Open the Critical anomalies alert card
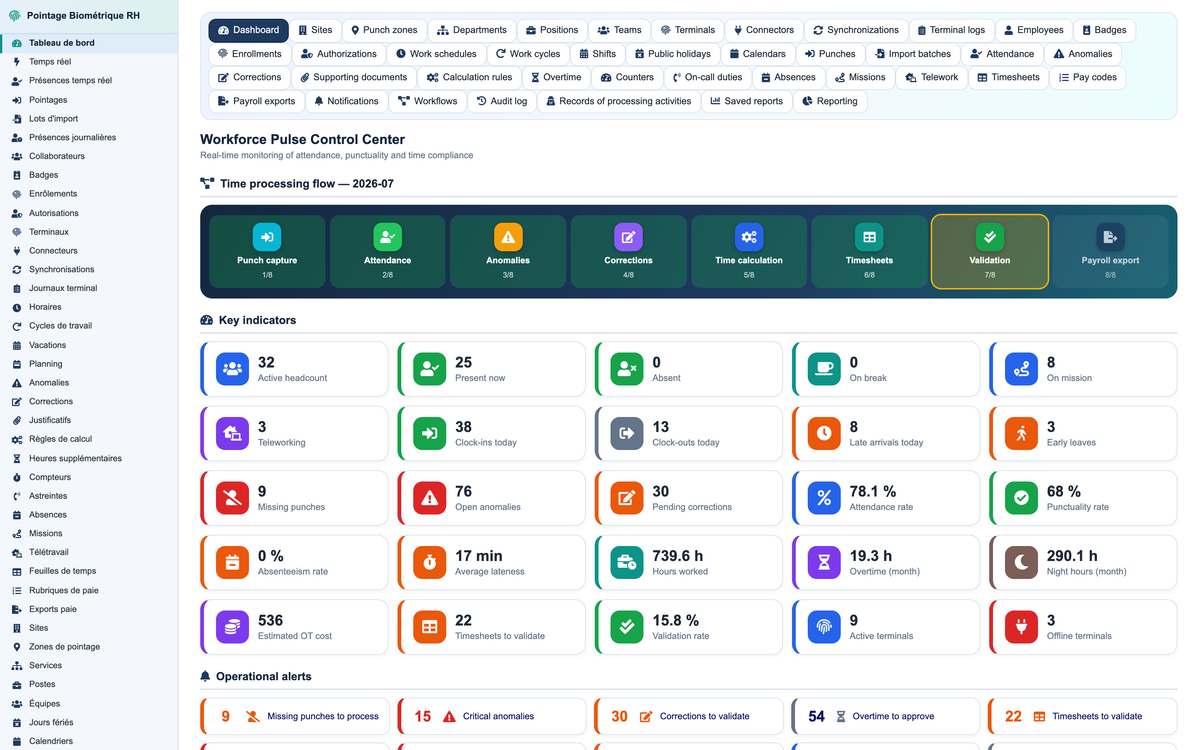The width and height of the screenshot is (1200, 750). coord(490,716)
